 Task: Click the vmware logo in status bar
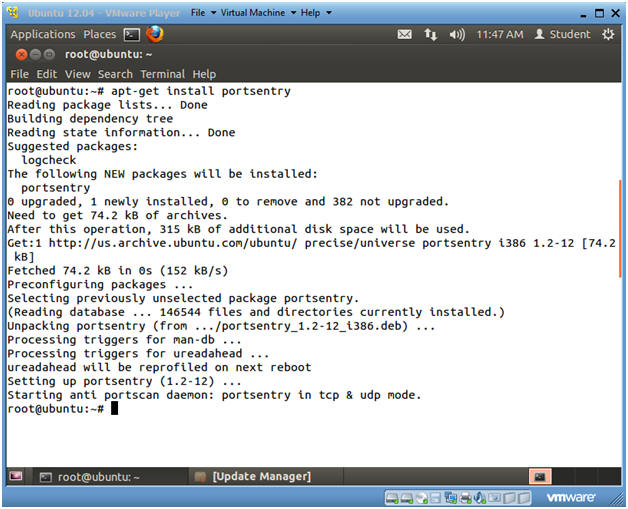click(571, 497)
